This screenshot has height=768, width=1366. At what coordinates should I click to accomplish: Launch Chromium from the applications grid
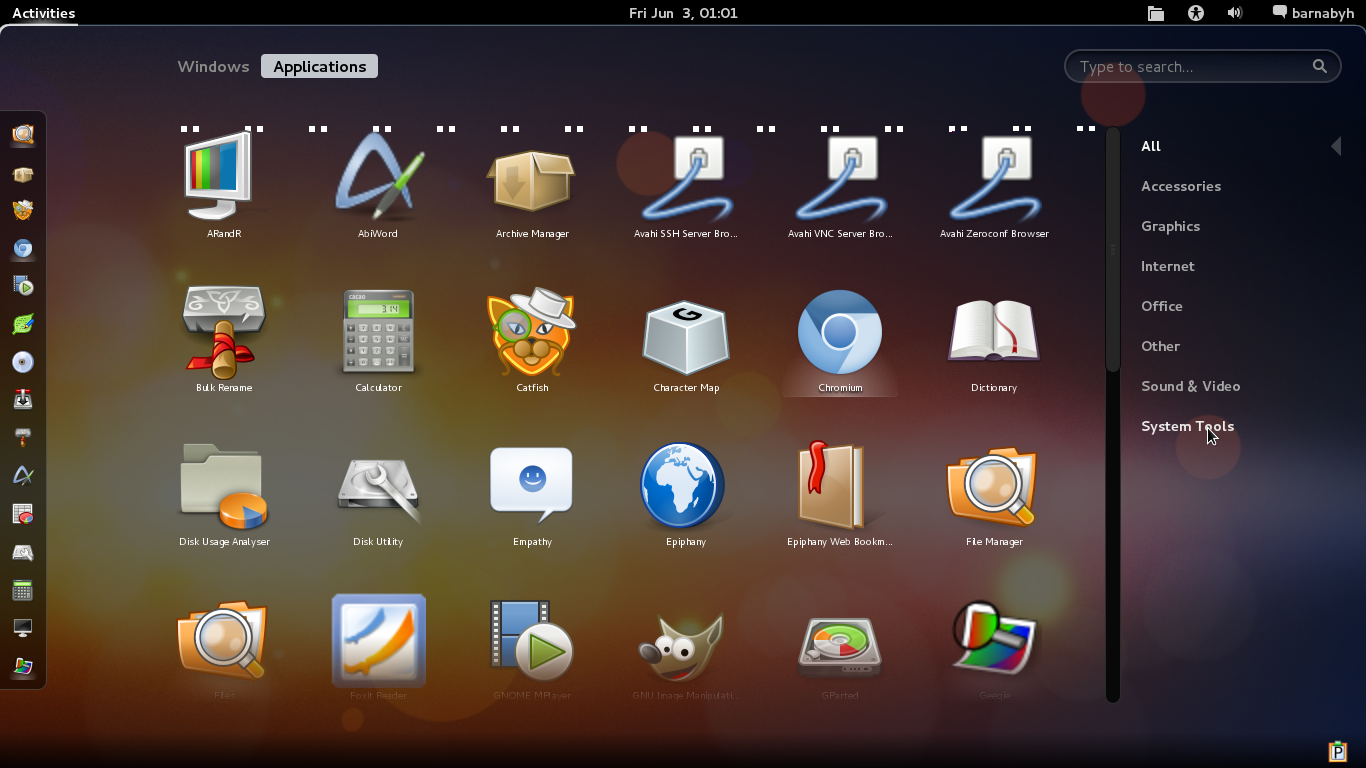840,330
